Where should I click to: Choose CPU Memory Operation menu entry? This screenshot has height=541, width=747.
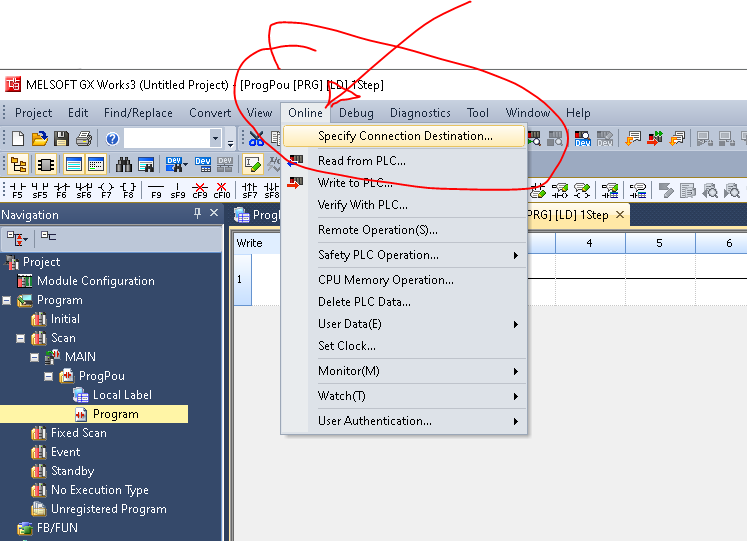click(404, 280)
